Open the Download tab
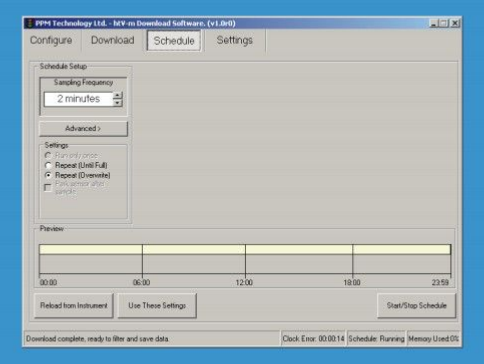Screen dimensions: 484x364 (113, 40)
